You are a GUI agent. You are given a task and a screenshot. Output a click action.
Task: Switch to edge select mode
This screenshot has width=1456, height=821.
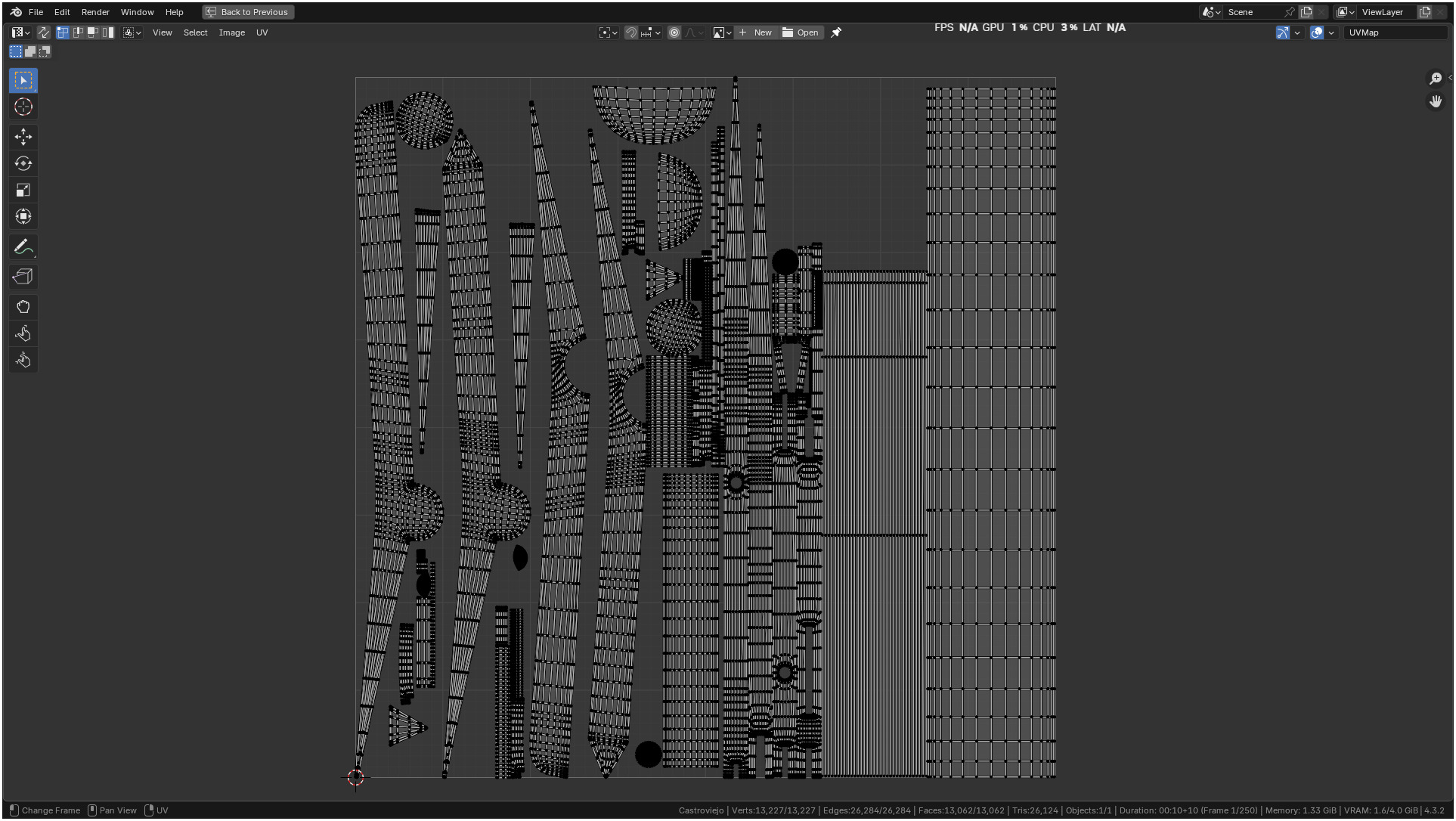click(x=77, y=33)
